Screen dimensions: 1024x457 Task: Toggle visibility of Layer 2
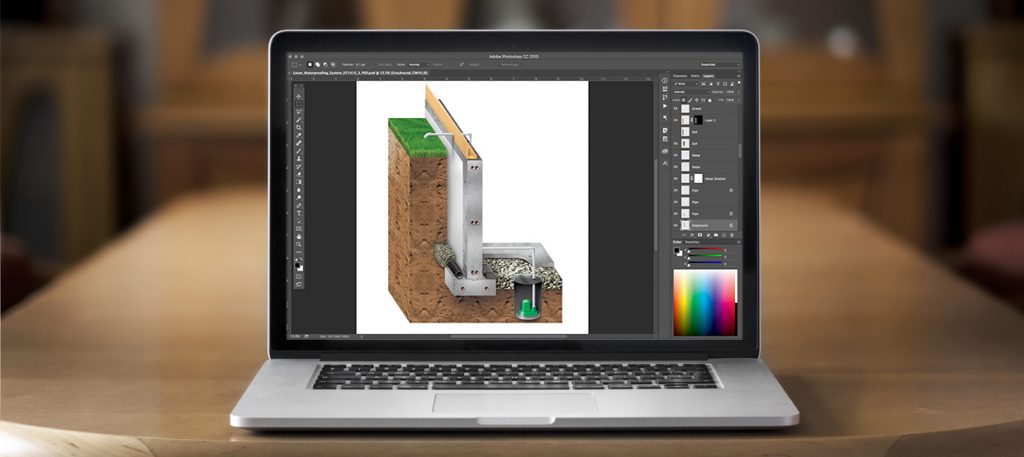[x=676, y=120]
